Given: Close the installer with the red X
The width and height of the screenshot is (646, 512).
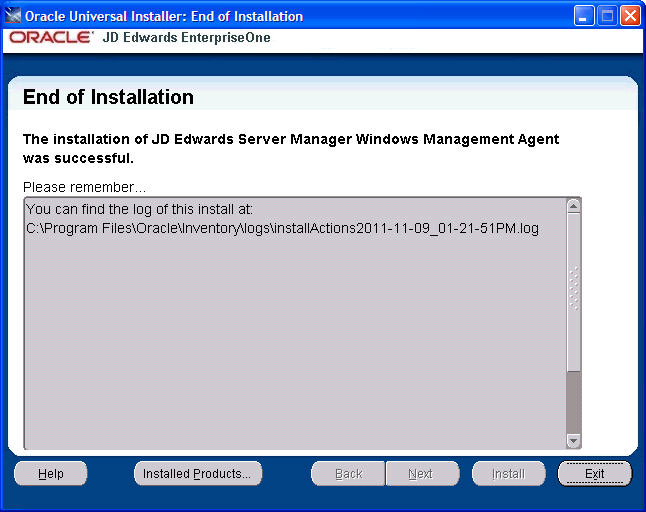Looking at the screenshot, I should [x=630, y=16].
